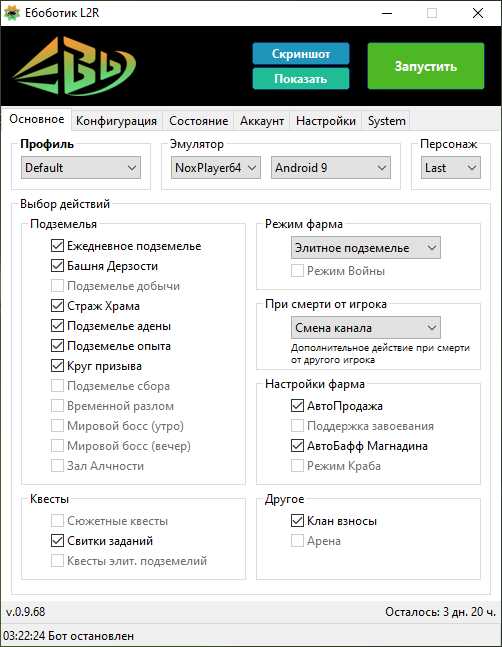Minimize the Ебоботик L2R window
This screenshot has width=502, height=647.
coord(387,13)
